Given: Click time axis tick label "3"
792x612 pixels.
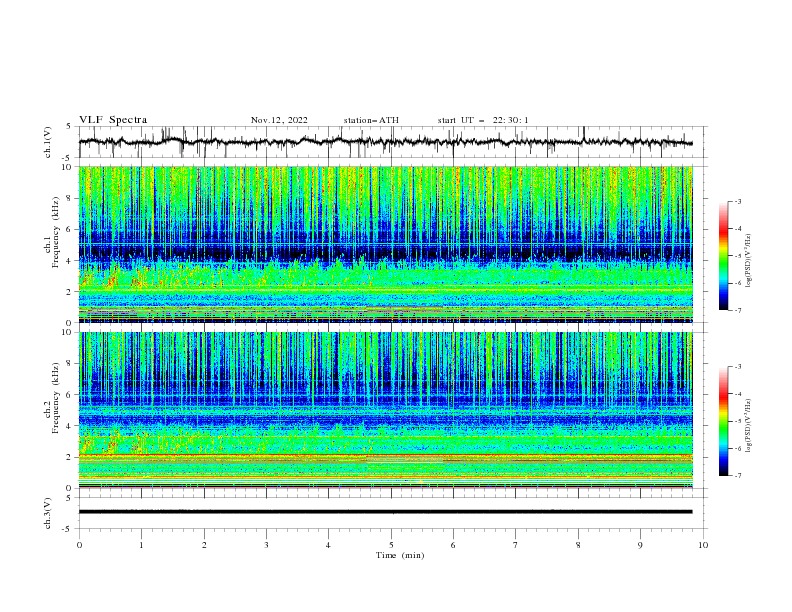Looking at the screenshot, I should coord(266,545).
